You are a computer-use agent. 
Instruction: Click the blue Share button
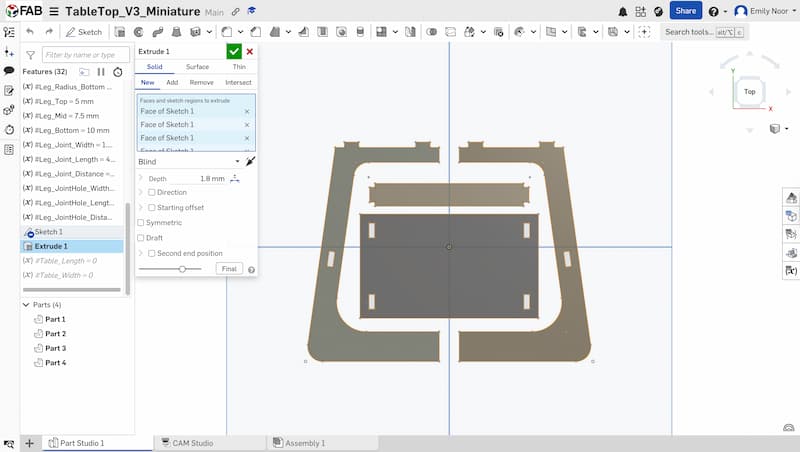(x=685, y=11)
